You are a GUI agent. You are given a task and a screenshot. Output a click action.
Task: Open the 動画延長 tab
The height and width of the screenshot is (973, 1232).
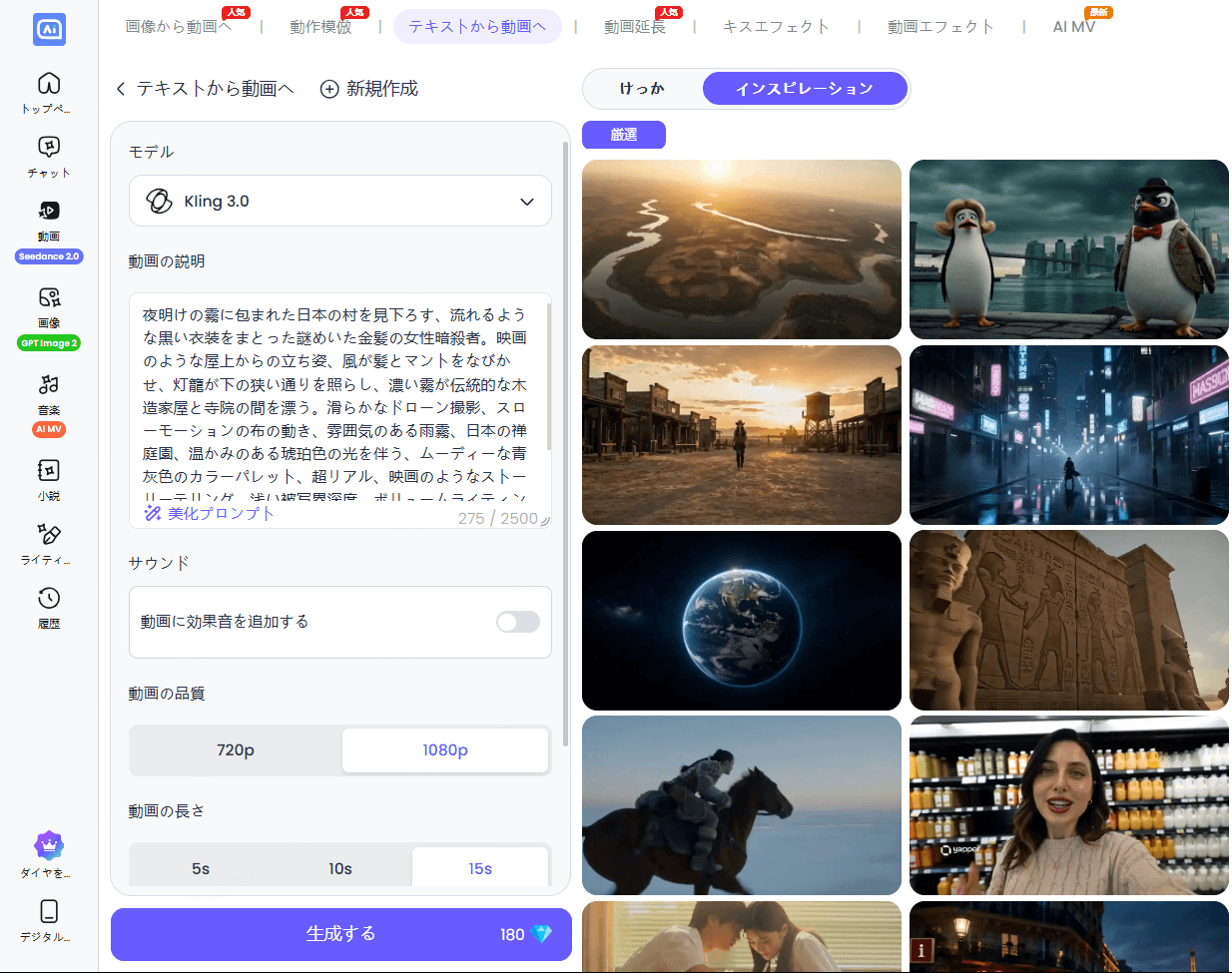pos(635,27)
